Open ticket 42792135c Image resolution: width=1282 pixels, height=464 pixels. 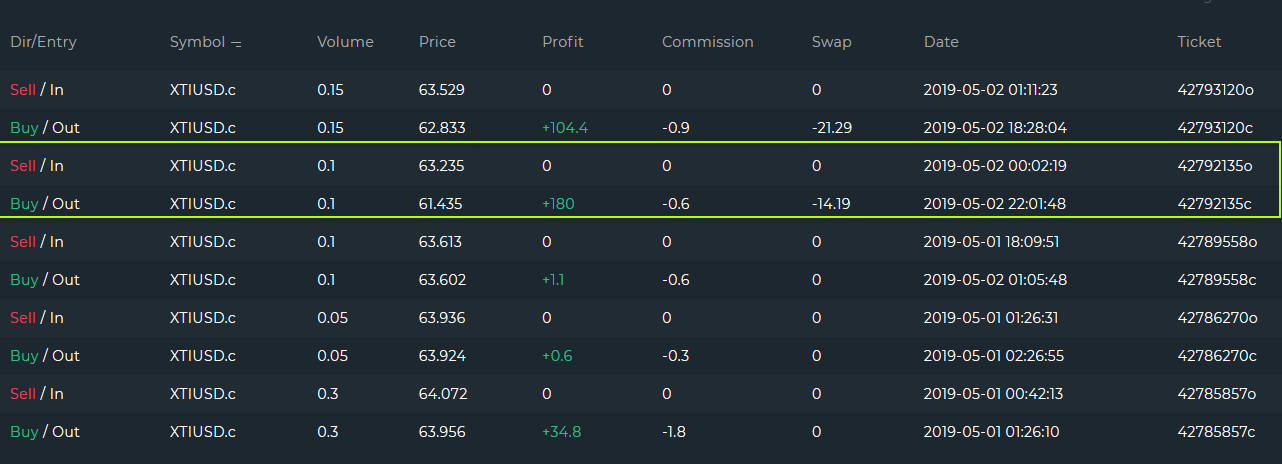point(1215,204)
